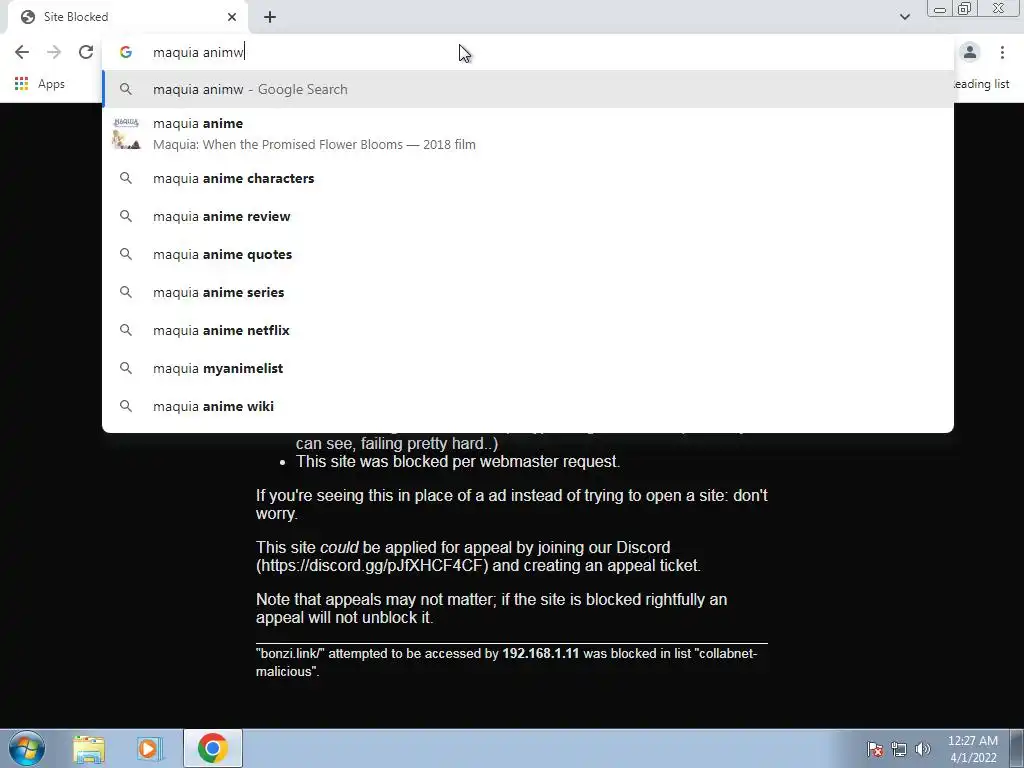The width and height of the screenshot is (1024, 768).
Task: Click inside the address bar text field
Action: point(528,52)
